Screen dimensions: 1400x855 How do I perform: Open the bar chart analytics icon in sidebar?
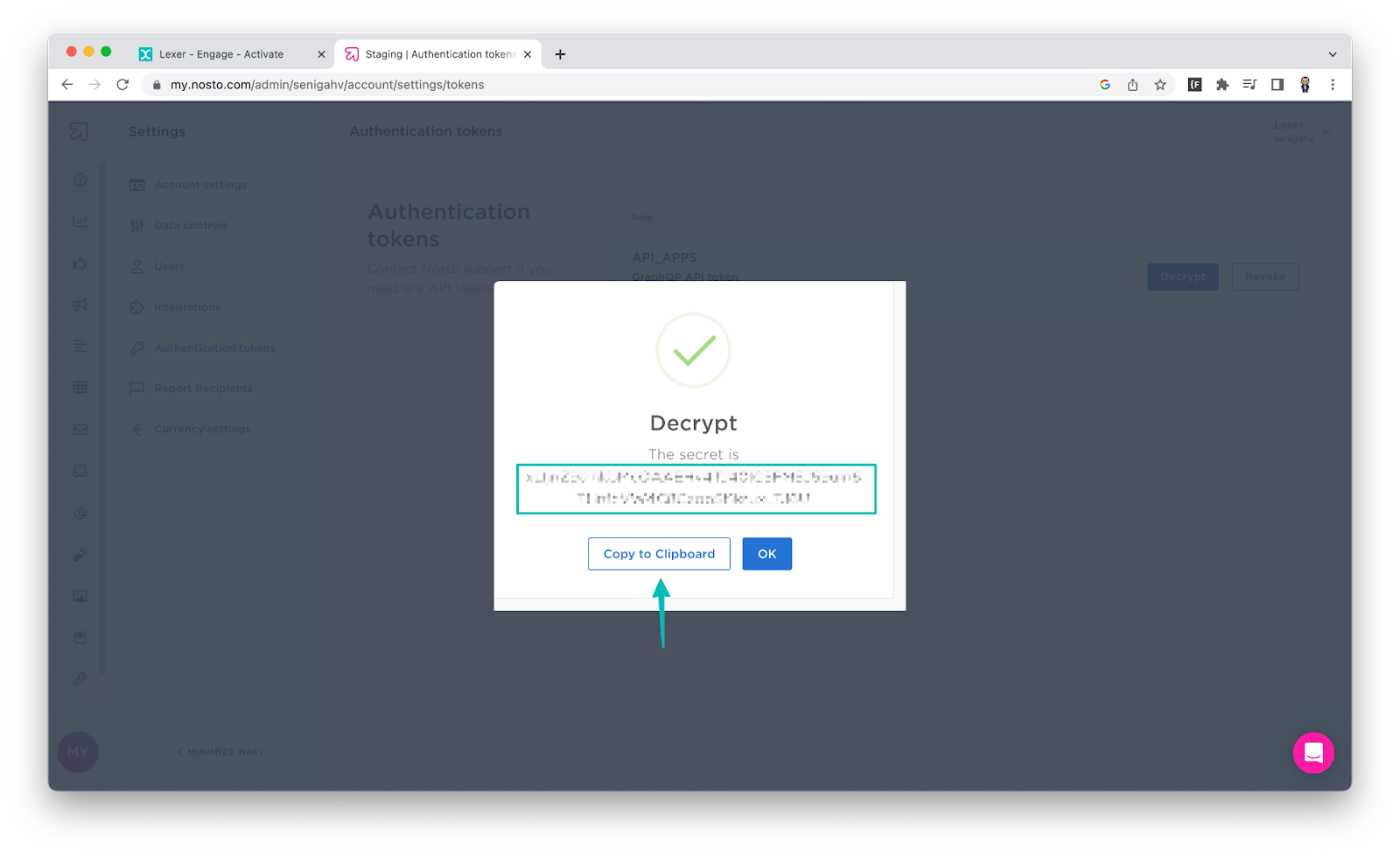pyautogui.click(x=80, y=221)
